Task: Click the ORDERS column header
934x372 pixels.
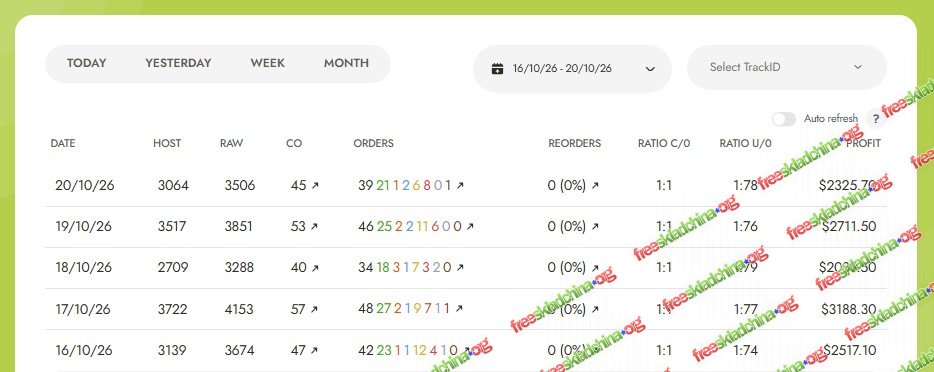Action: point(373,143)
